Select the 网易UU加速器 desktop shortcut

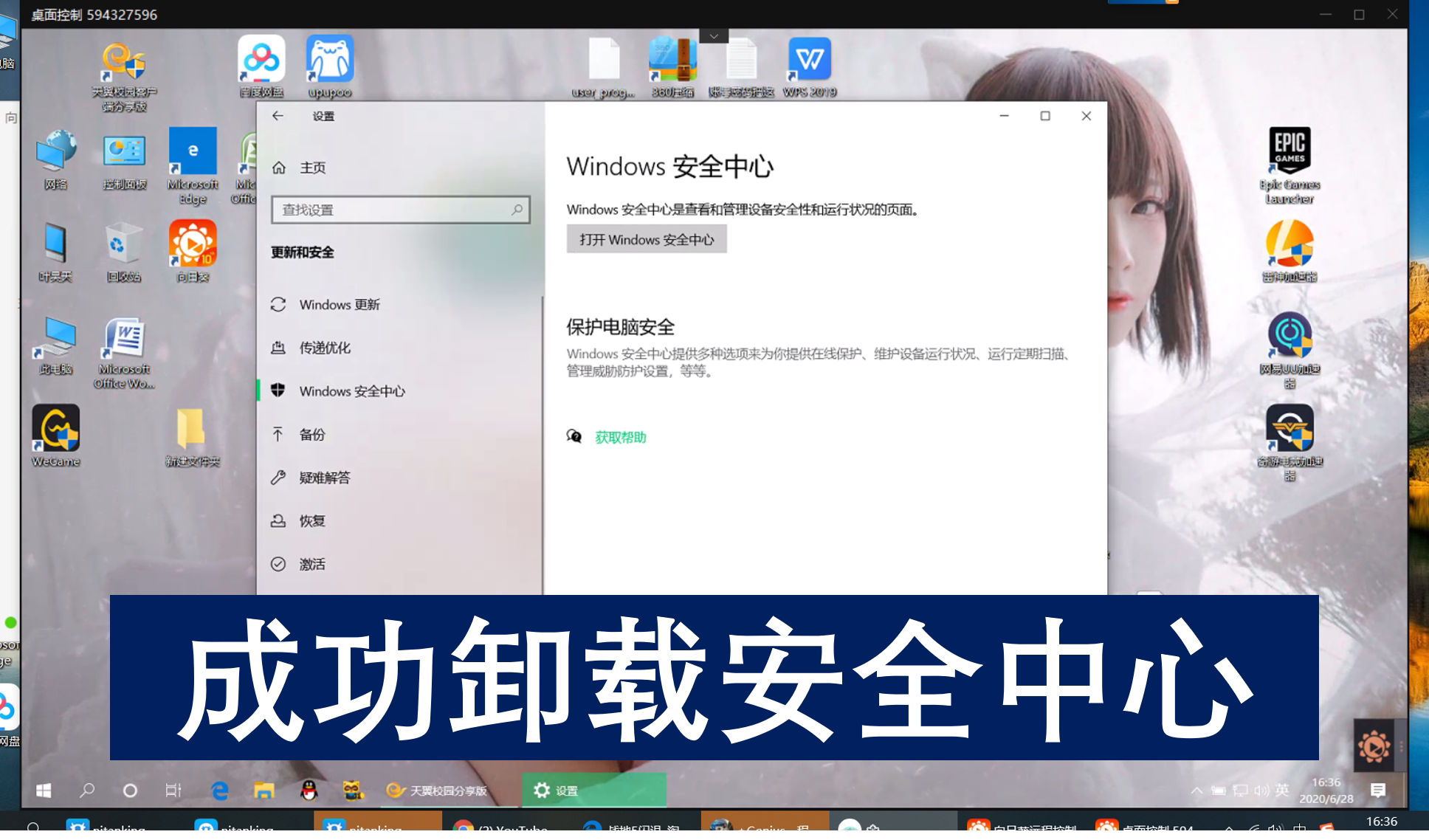(1289, 351)
